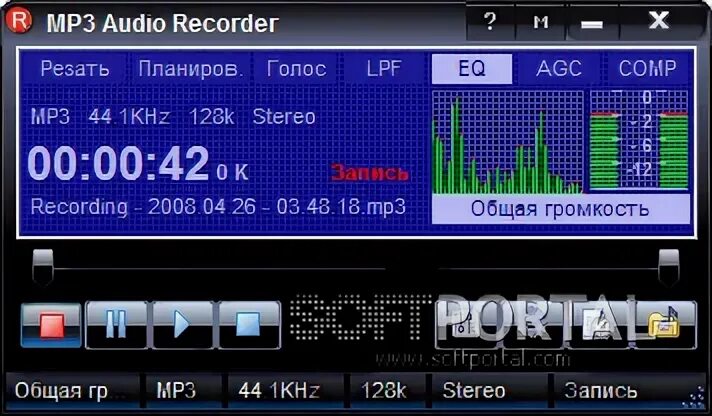712x416 pixels.
Task: Click the music sheet icon button
Action: 466,325
